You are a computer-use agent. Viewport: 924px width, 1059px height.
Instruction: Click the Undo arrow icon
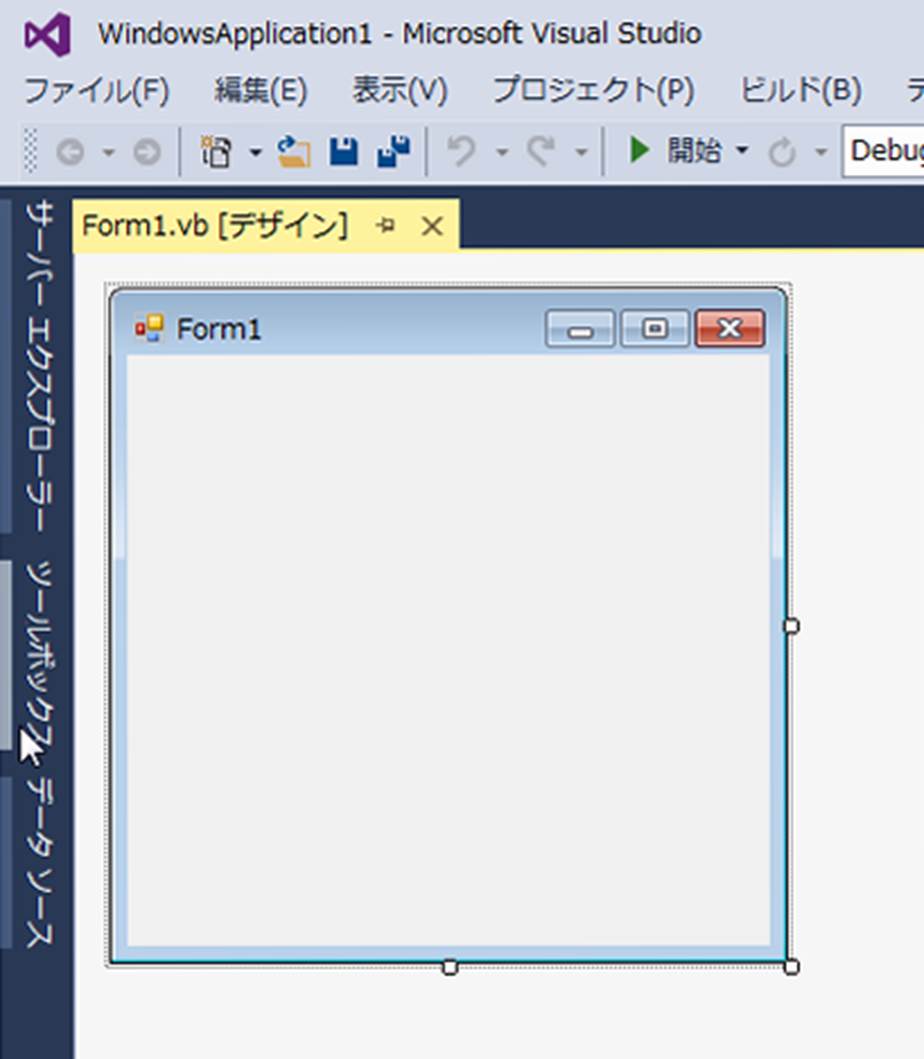coord(461,152)
